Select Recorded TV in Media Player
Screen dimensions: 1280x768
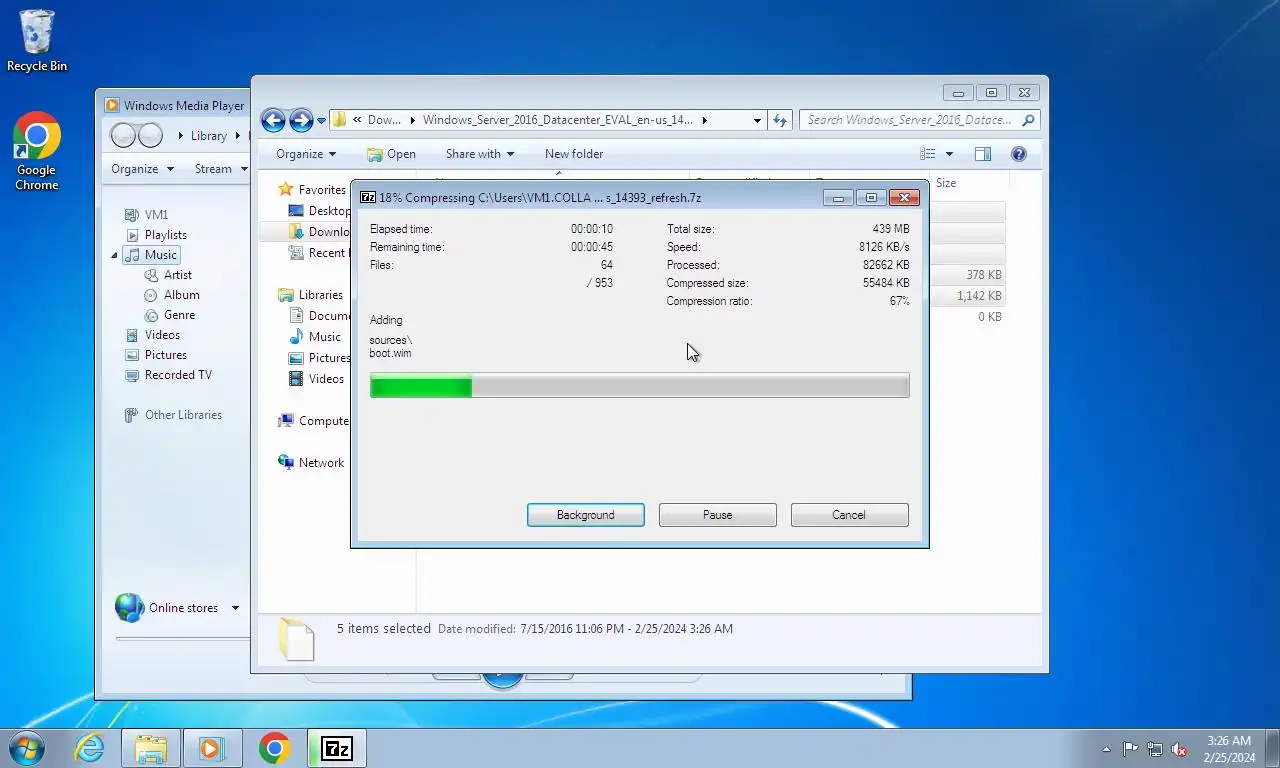tap(168, 375)
